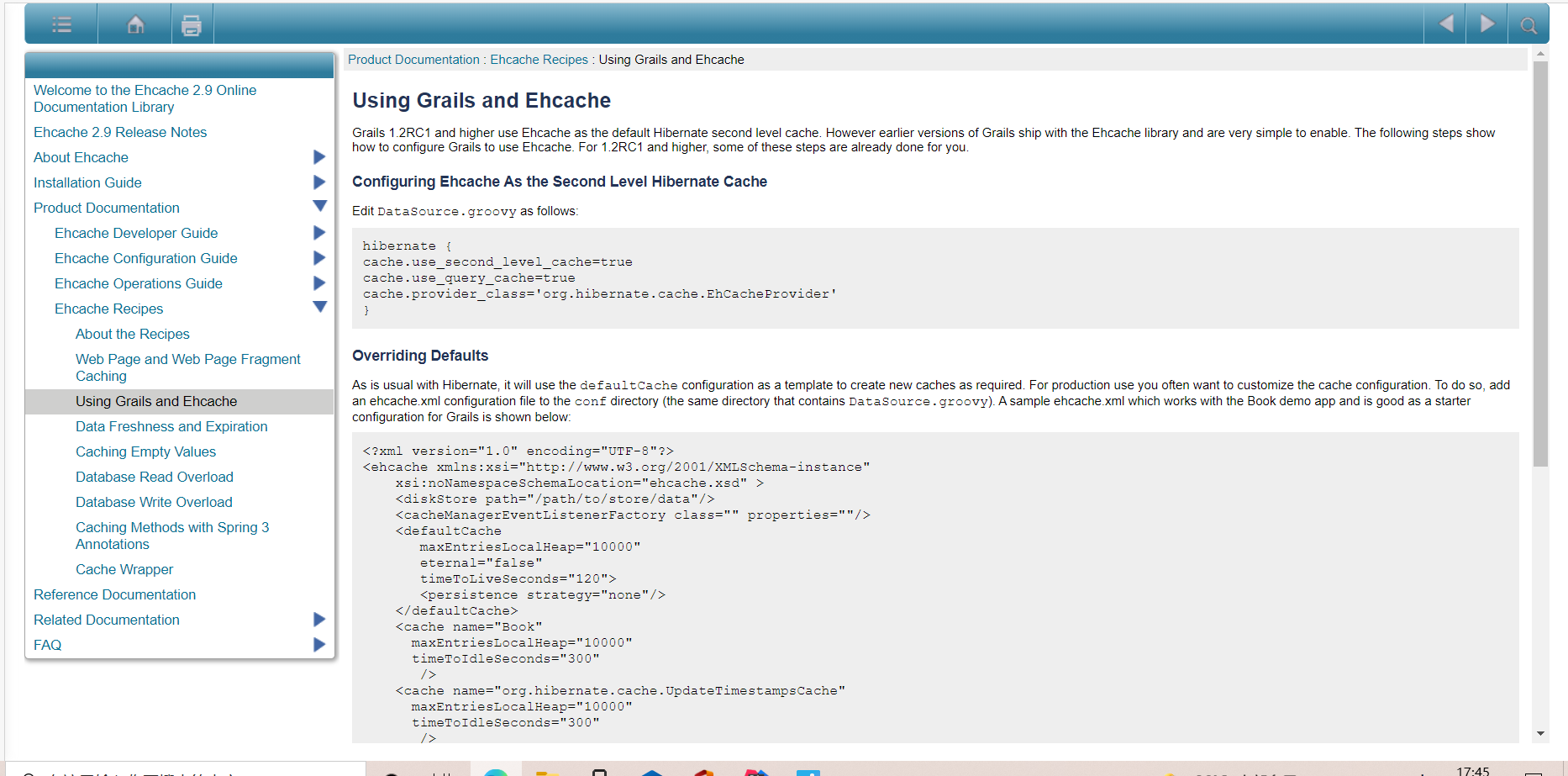1568x776 pixels.
Task: Click the scrollbar down arrow
Action: click(1540, 734)
